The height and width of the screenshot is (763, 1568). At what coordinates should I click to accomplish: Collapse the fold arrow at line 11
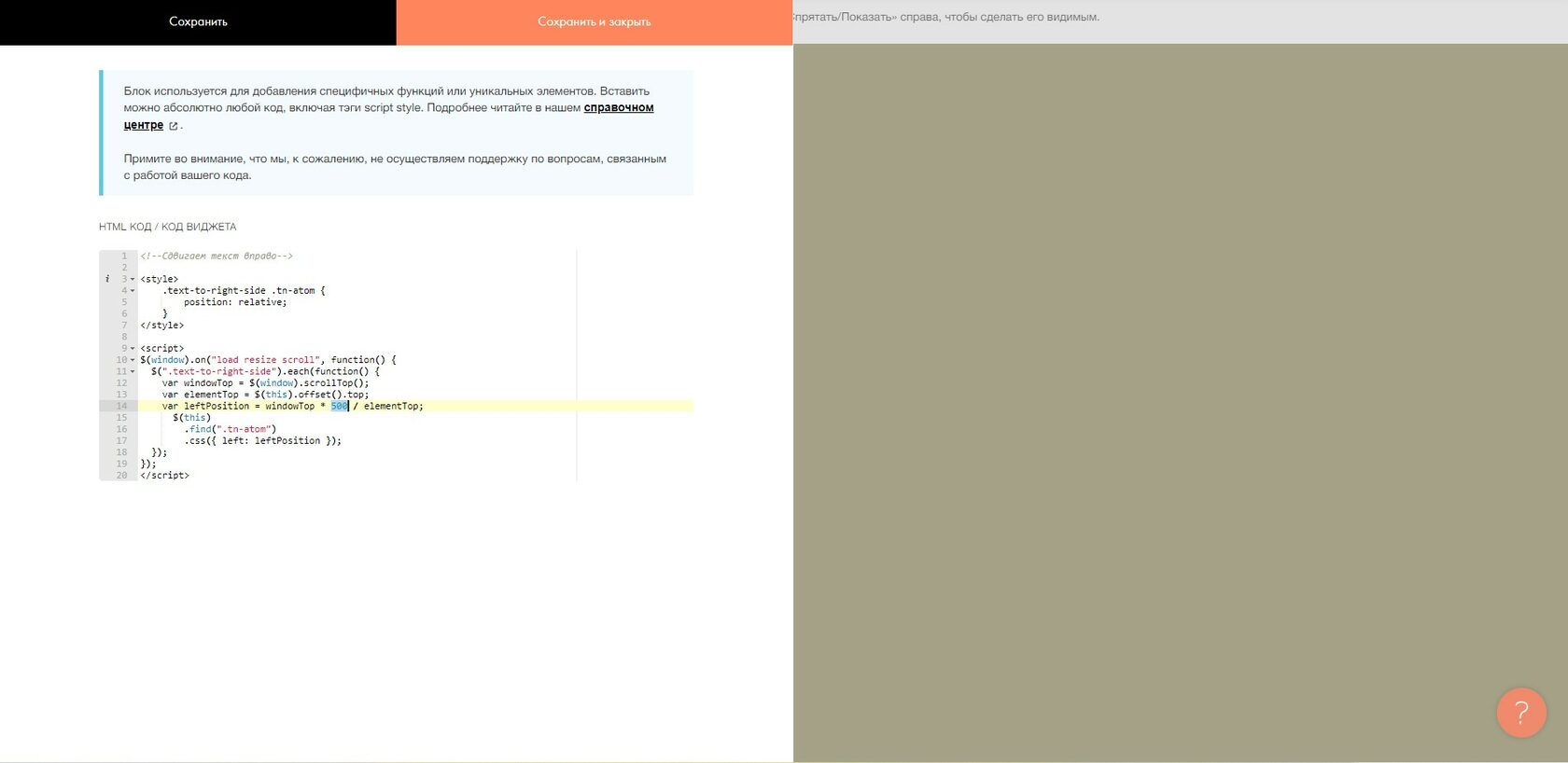tap(133, 371)
